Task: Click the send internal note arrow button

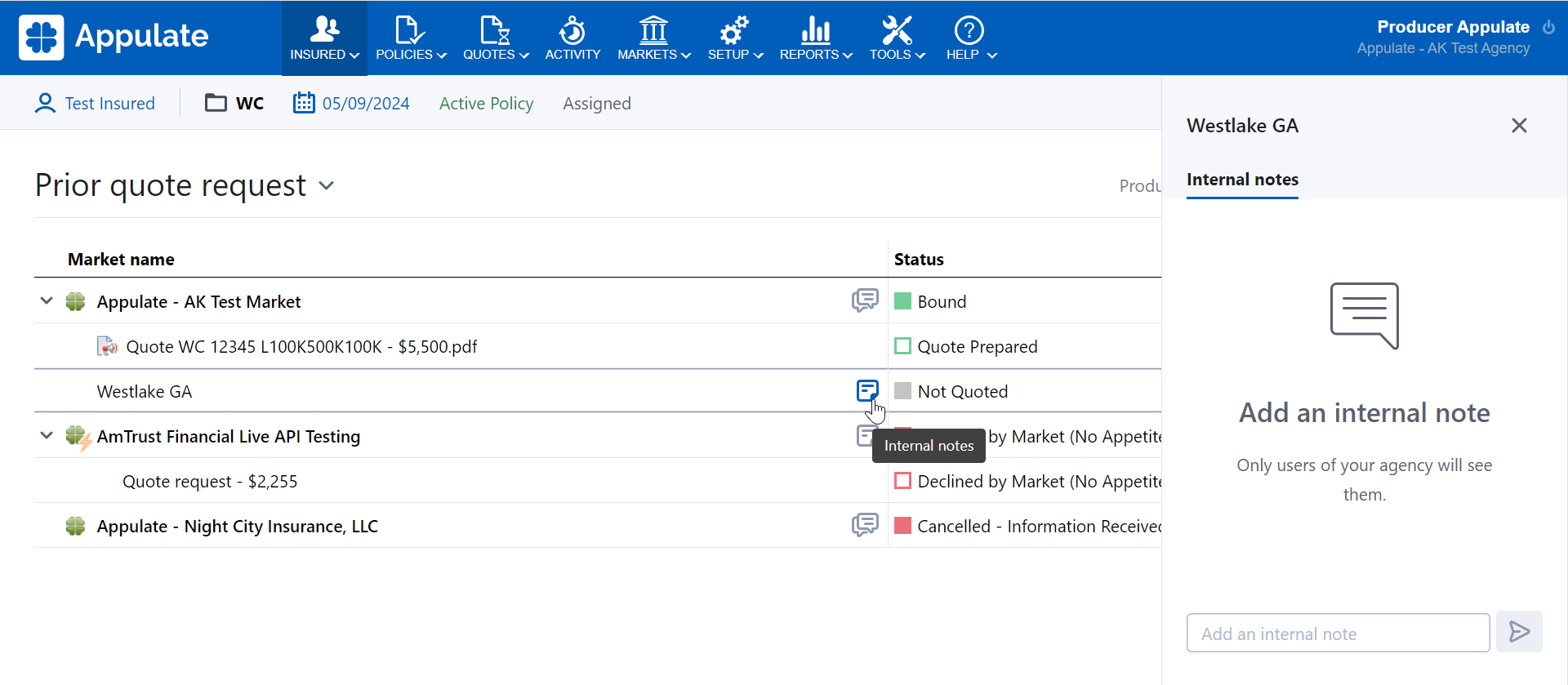Action: click(1518, 632)
